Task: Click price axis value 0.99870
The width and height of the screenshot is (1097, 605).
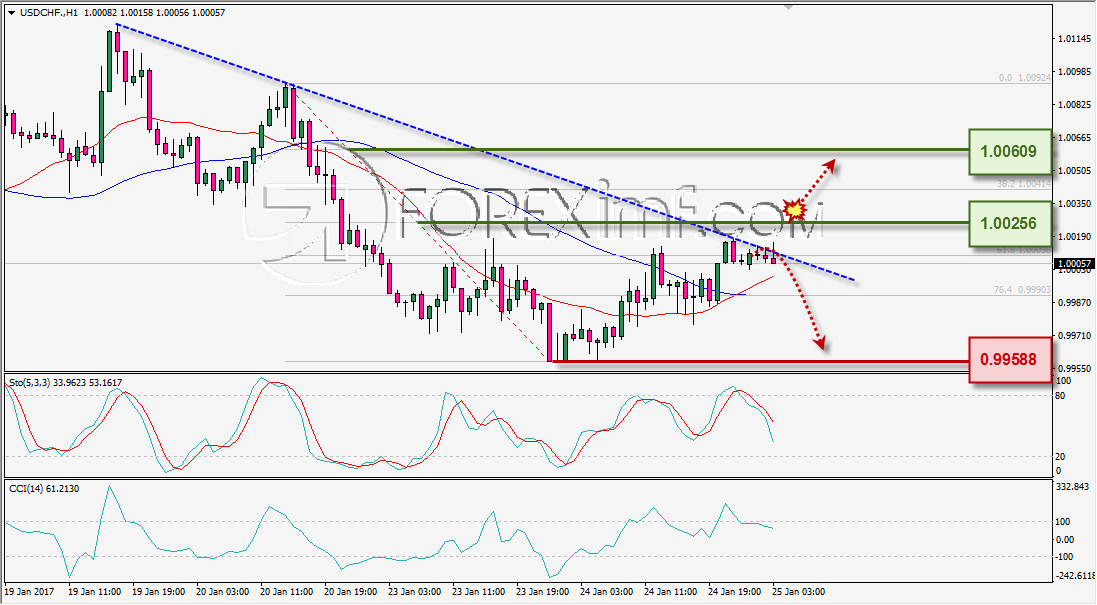Action: (1075, 303)
